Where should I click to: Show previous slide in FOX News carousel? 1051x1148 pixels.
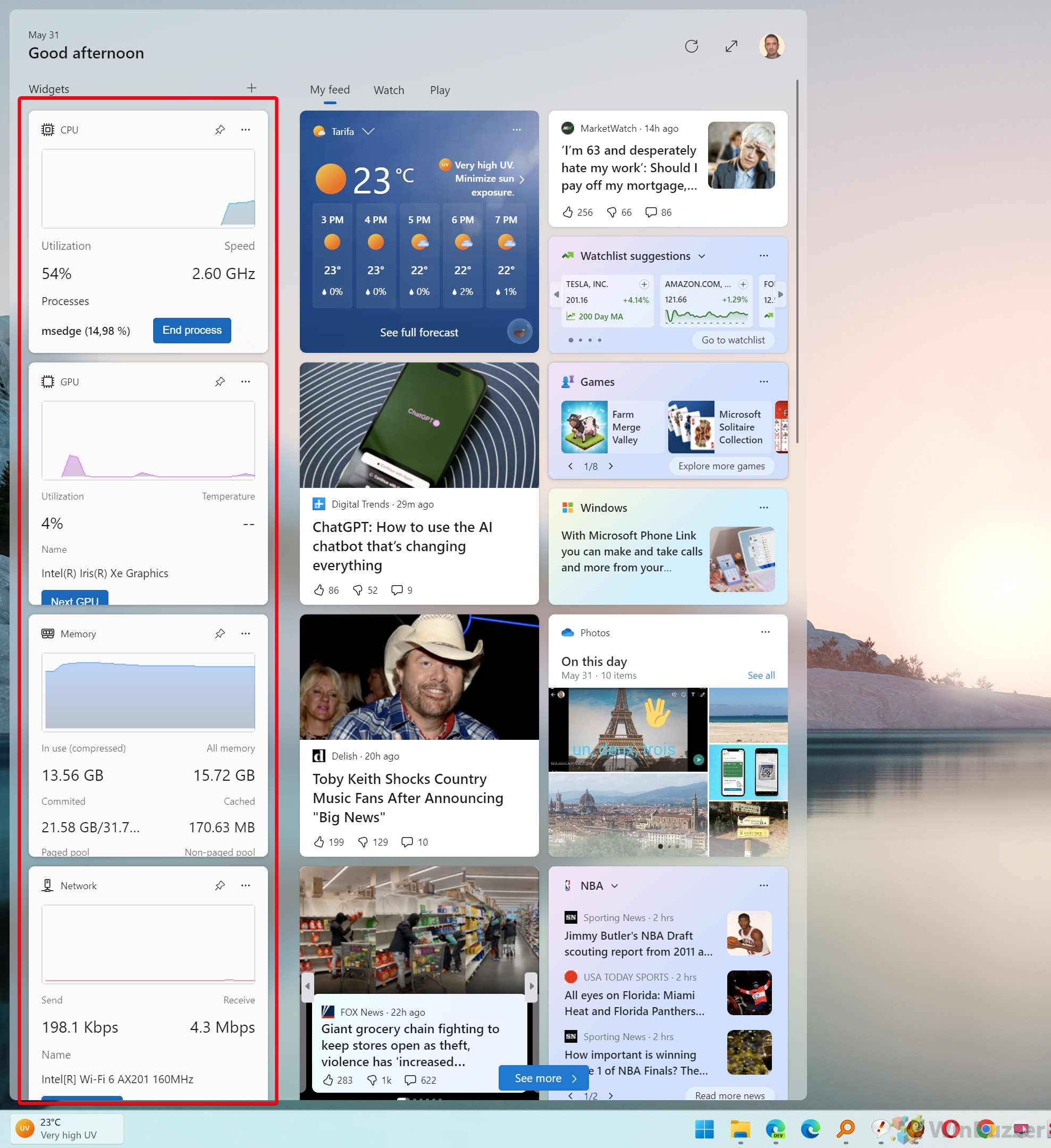tap(308, 986)
